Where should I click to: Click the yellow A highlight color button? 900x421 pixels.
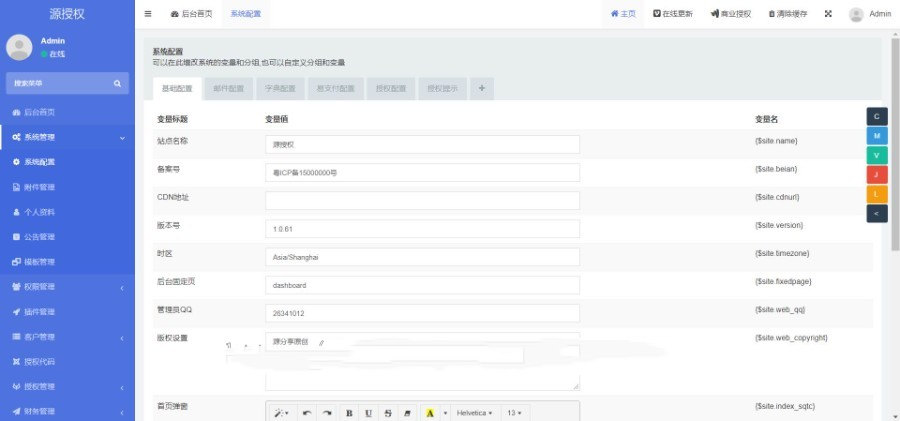pyautogui.click(x=430, y=412)
